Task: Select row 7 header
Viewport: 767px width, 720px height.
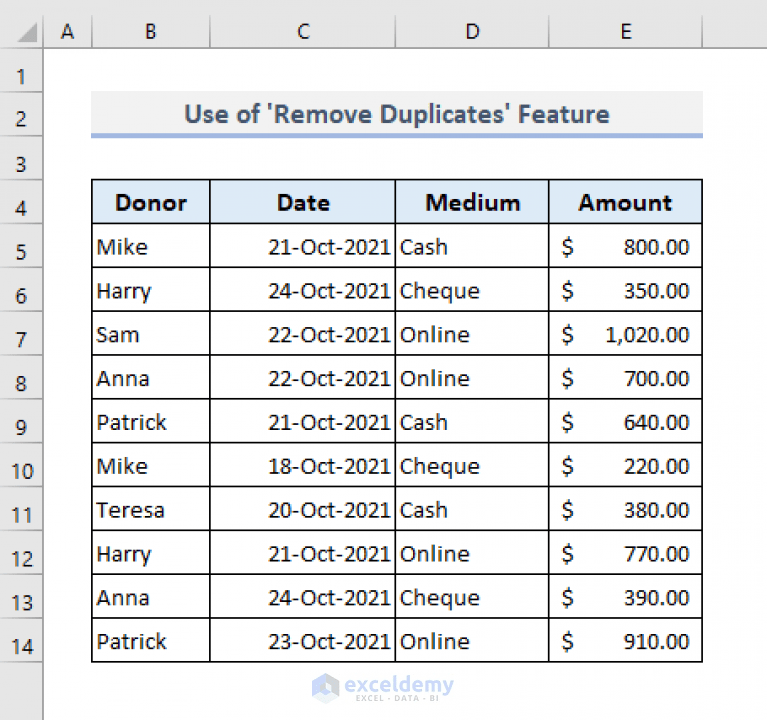Action: coord(21,334)
